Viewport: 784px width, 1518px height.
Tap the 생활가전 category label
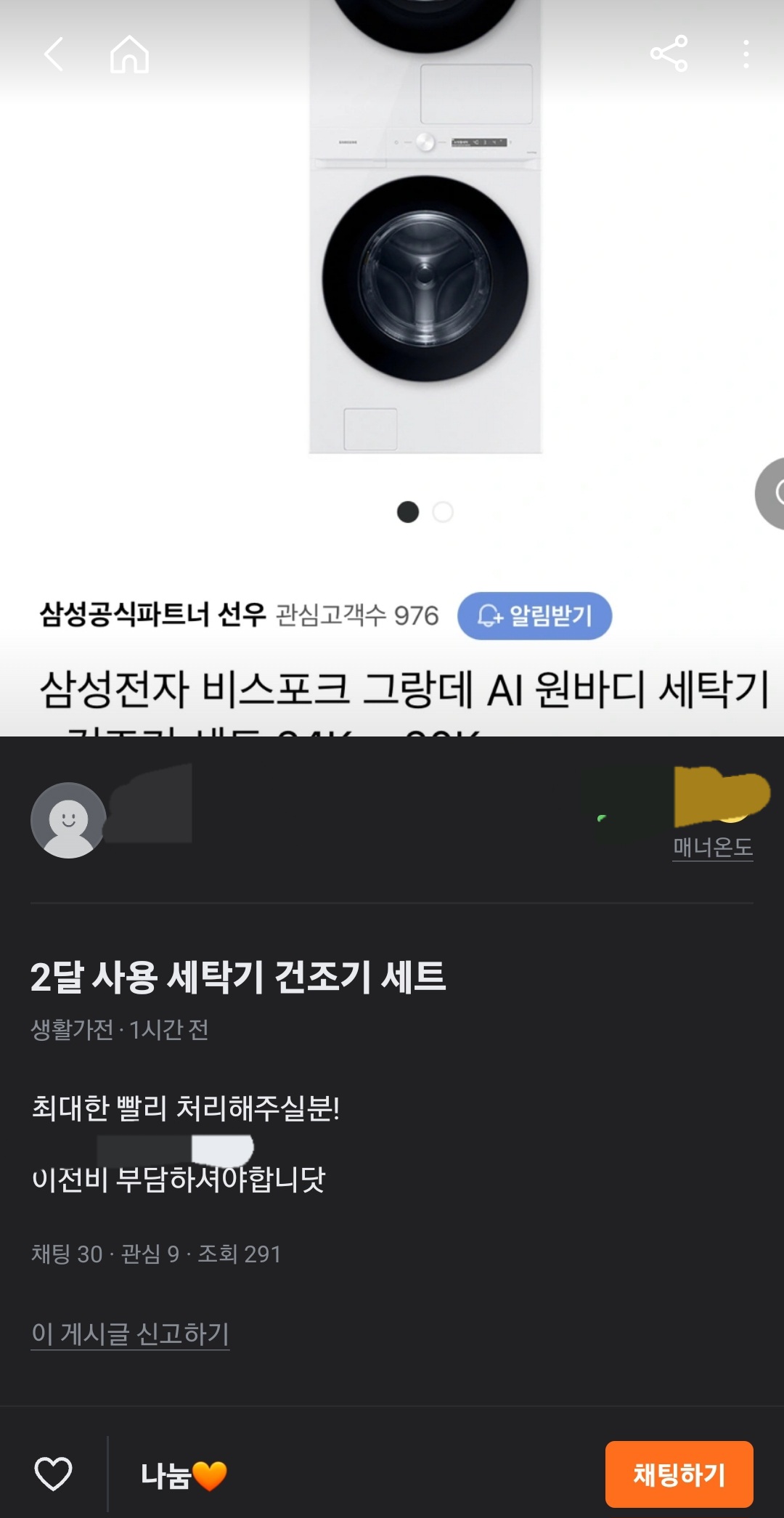(72, 1029)
